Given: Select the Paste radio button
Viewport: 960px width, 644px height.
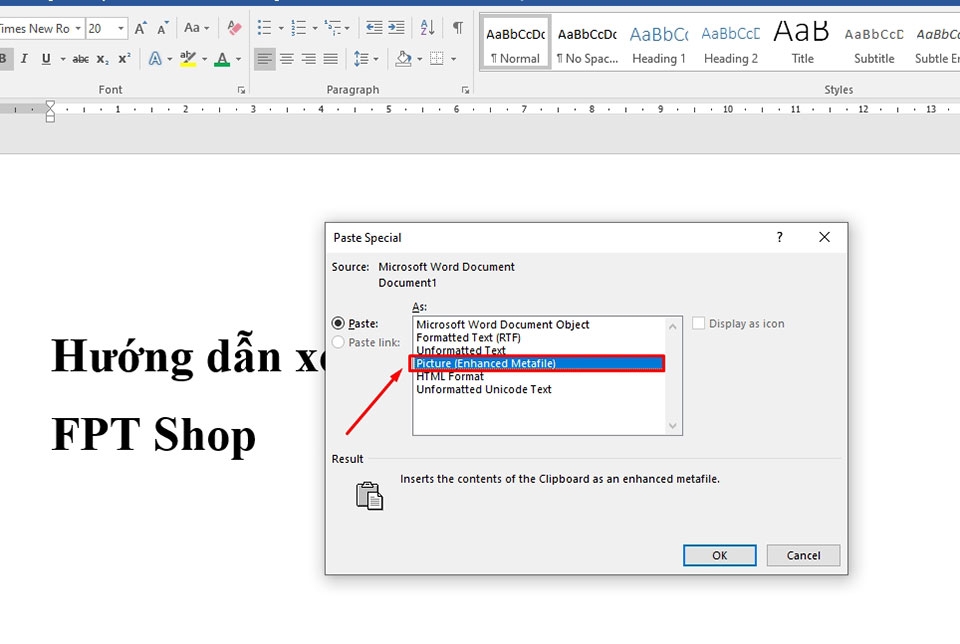Looking at the screenshot, I should 338,323.
